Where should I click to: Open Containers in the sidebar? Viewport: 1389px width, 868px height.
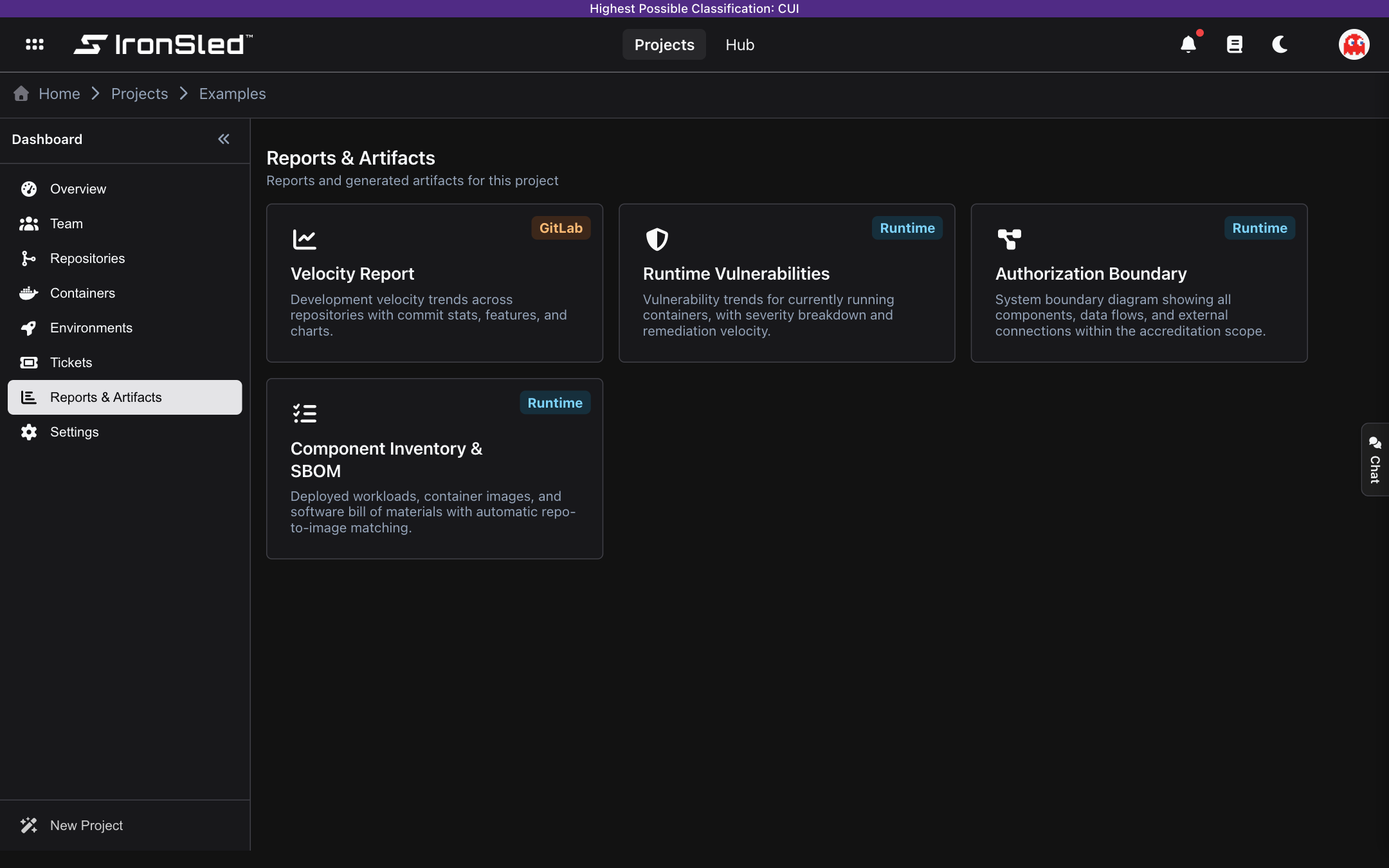[x=125, y=293]
